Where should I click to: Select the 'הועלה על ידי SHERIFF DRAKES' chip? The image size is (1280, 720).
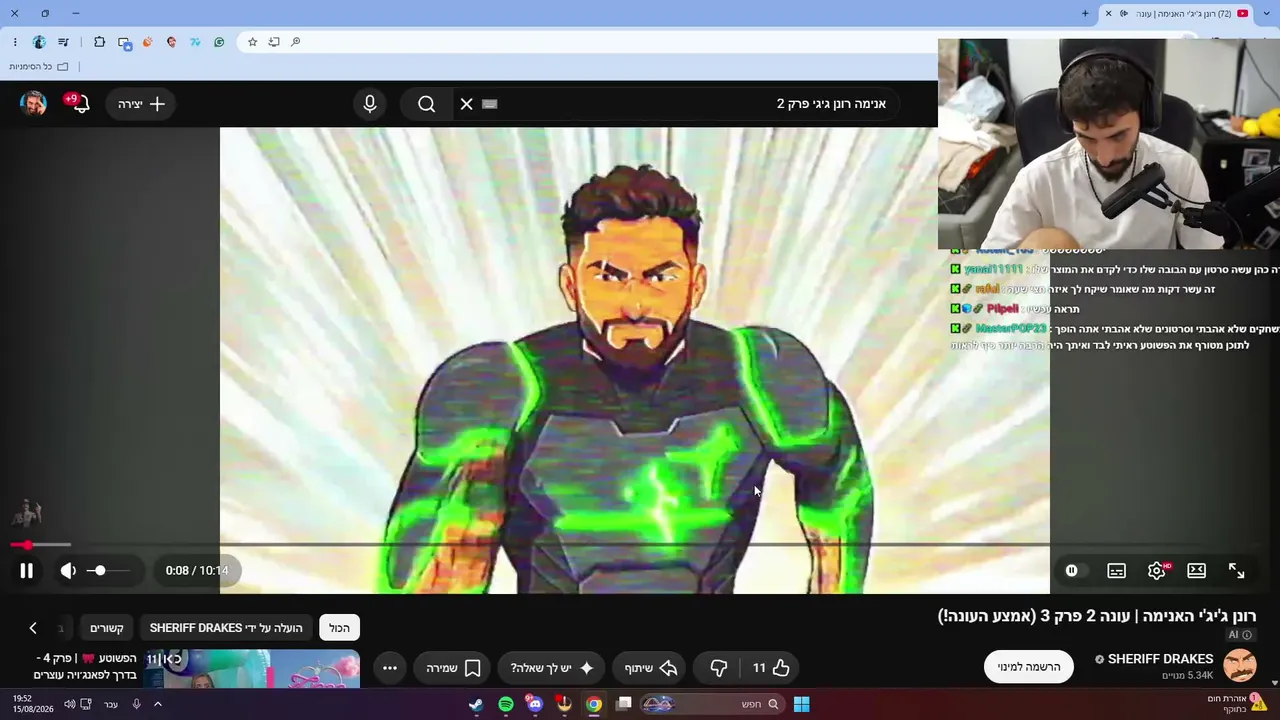tap(226, 628)
